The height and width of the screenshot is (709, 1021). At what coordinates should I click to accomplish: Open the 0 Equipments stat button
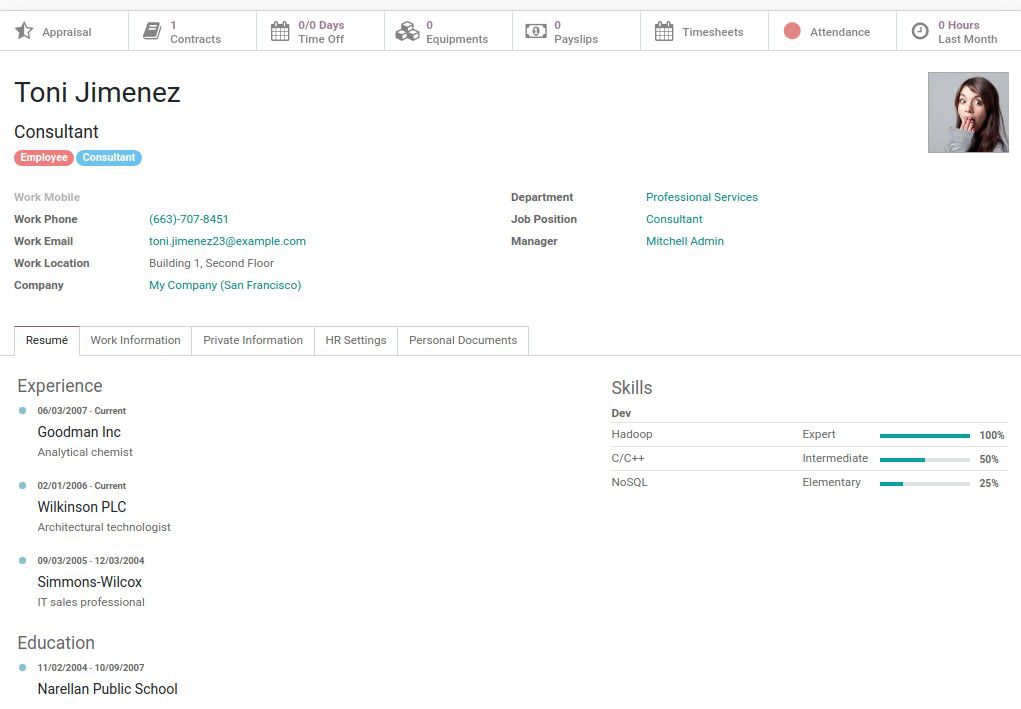pos(448,31)
